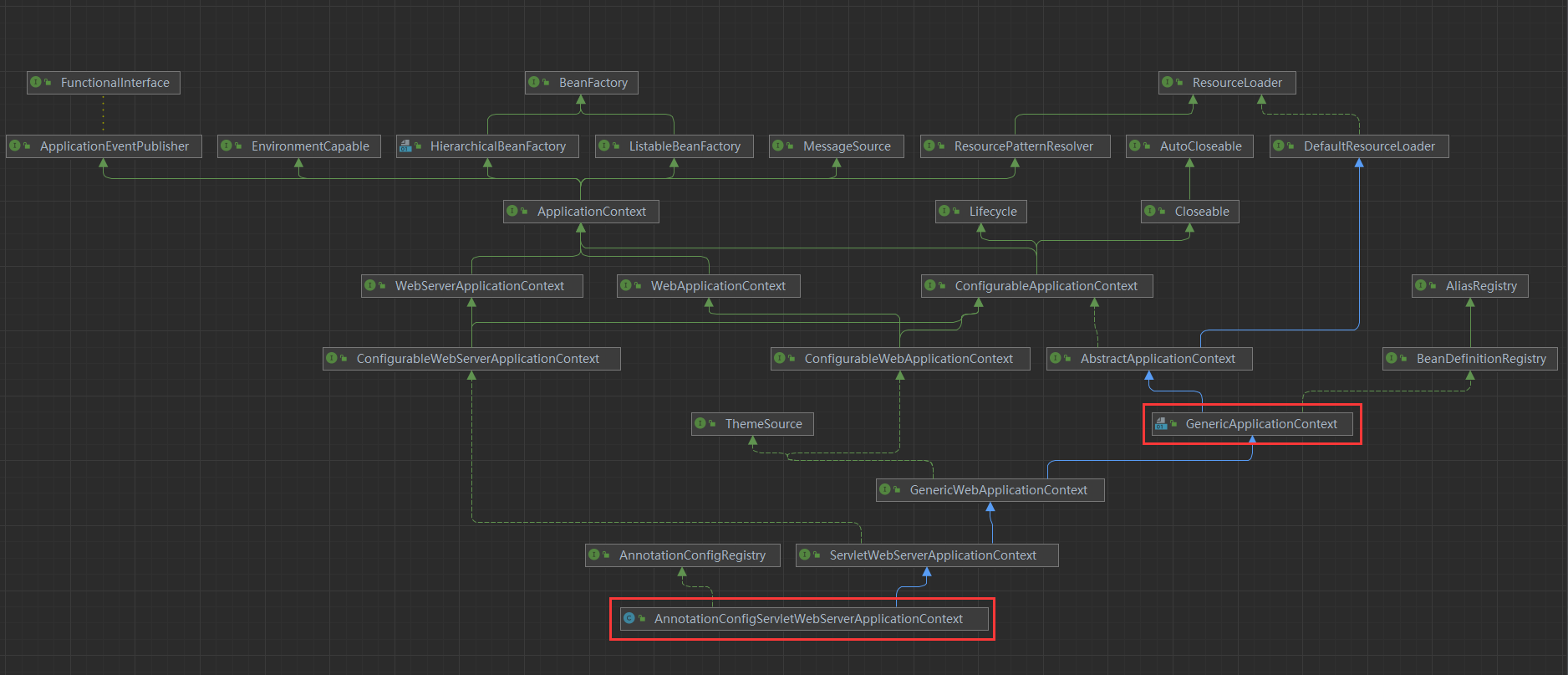Select the ConfigurableApplicationContext node
Image resolution: width=1568 pixels, height=675 pixels.
[x=1037, y=286]
